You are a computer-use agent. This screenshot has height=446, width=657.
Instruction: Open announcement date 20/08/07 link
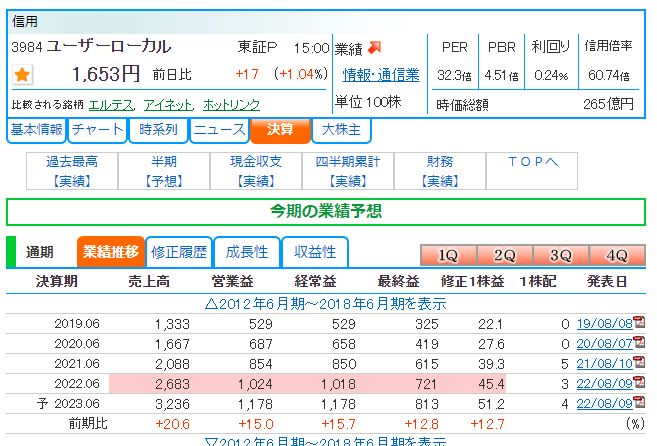[x=604, y=344]
